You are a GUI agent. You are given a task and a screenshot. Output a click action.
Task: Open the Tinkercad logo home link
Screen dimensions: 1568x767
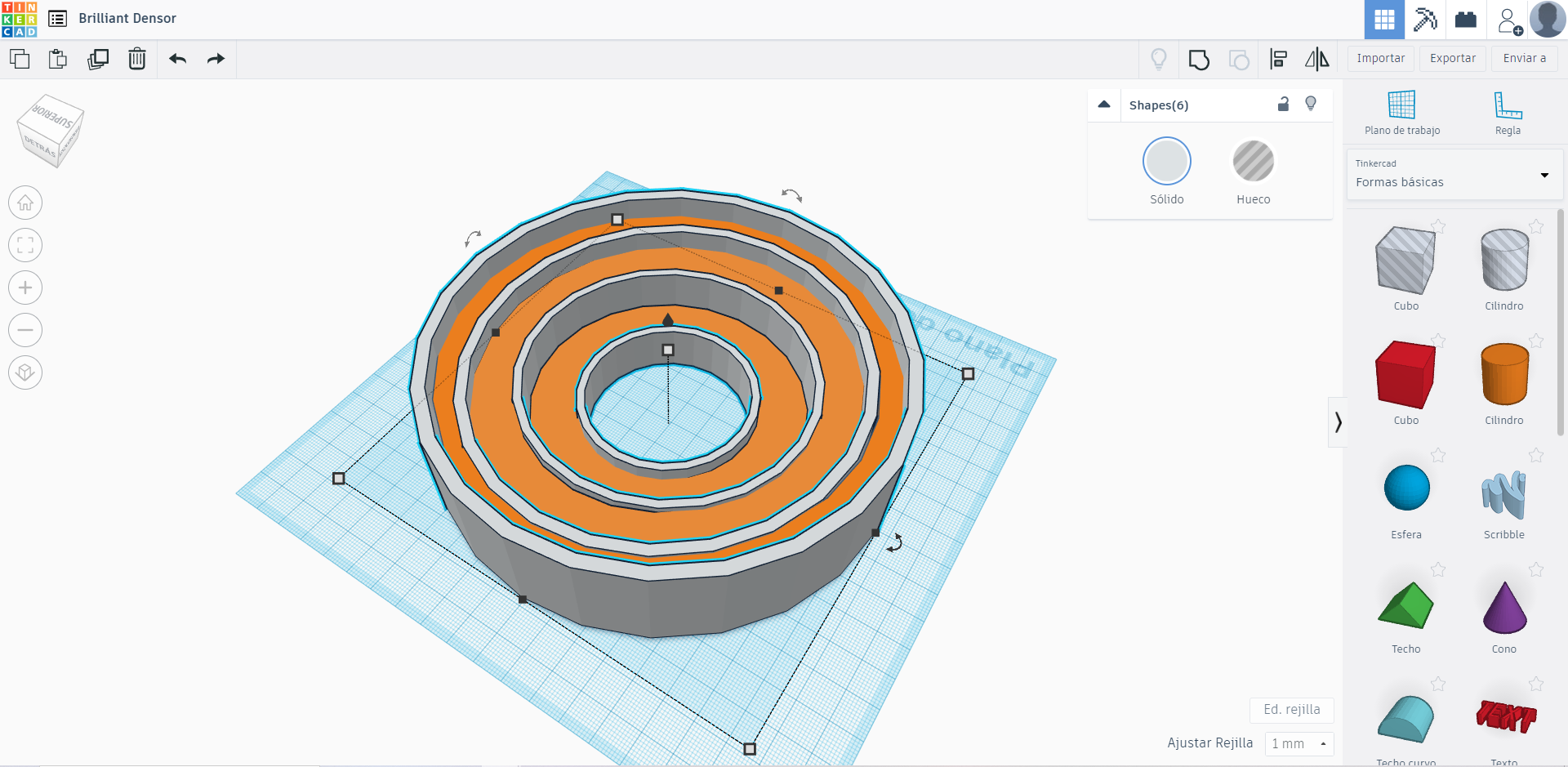tap(20, 19)
